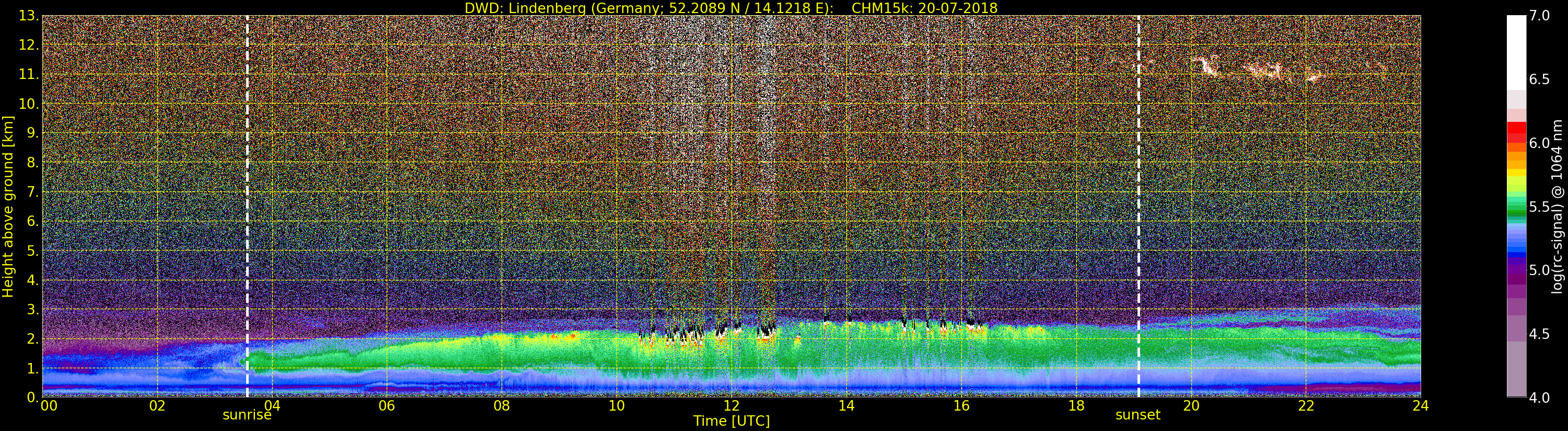Click the colorbar tick value "7.0"
Viewport: 1568px width, 431px height.
coord(1539,16)
